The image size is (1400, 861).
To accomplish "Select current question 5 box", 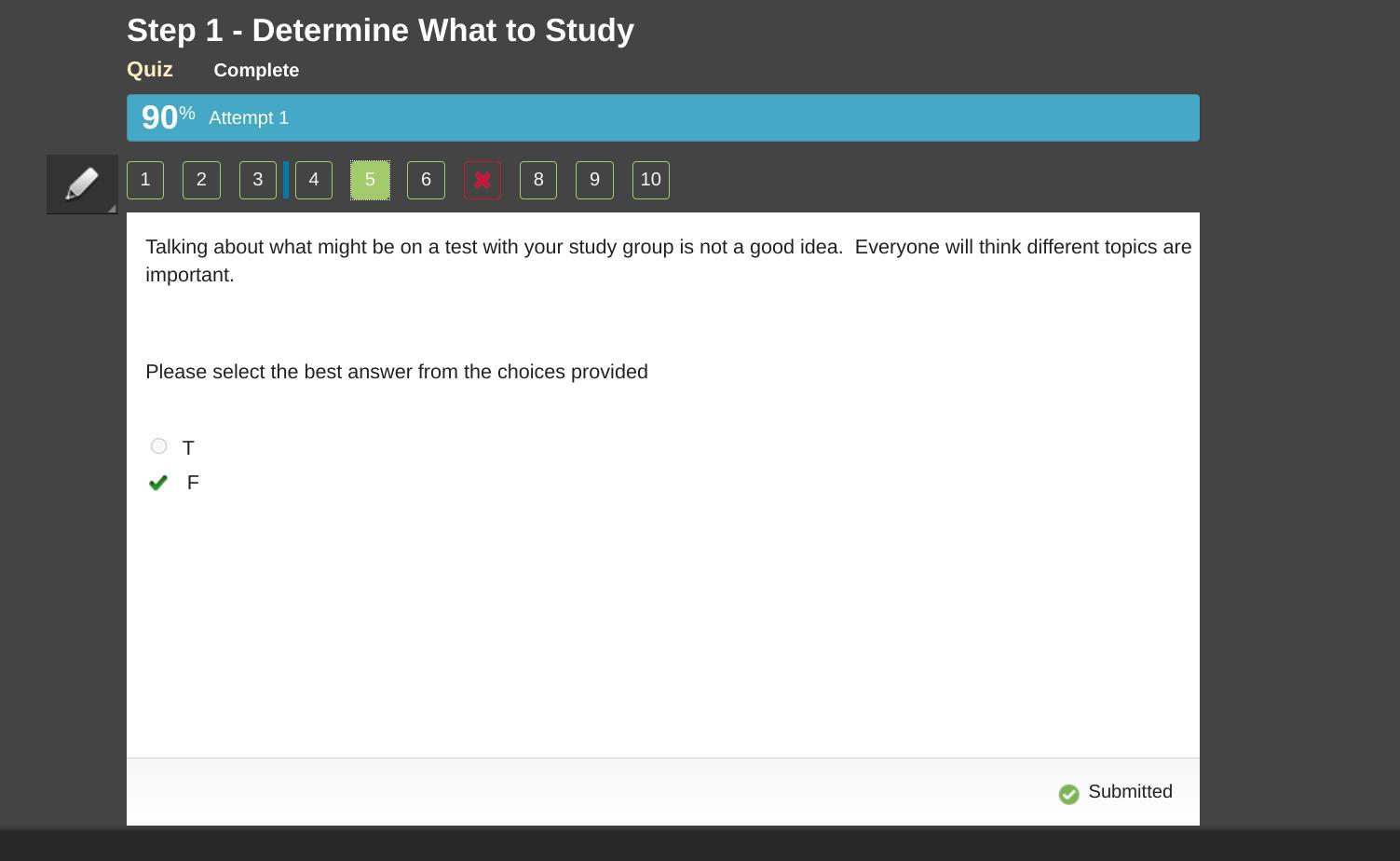I will pos(370,180).
